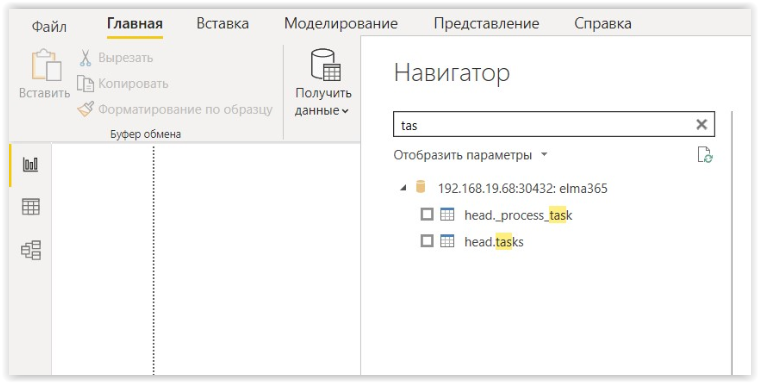Expand Отобразить параметры dropdown
The image size is (759, 383).
point(471,155)
